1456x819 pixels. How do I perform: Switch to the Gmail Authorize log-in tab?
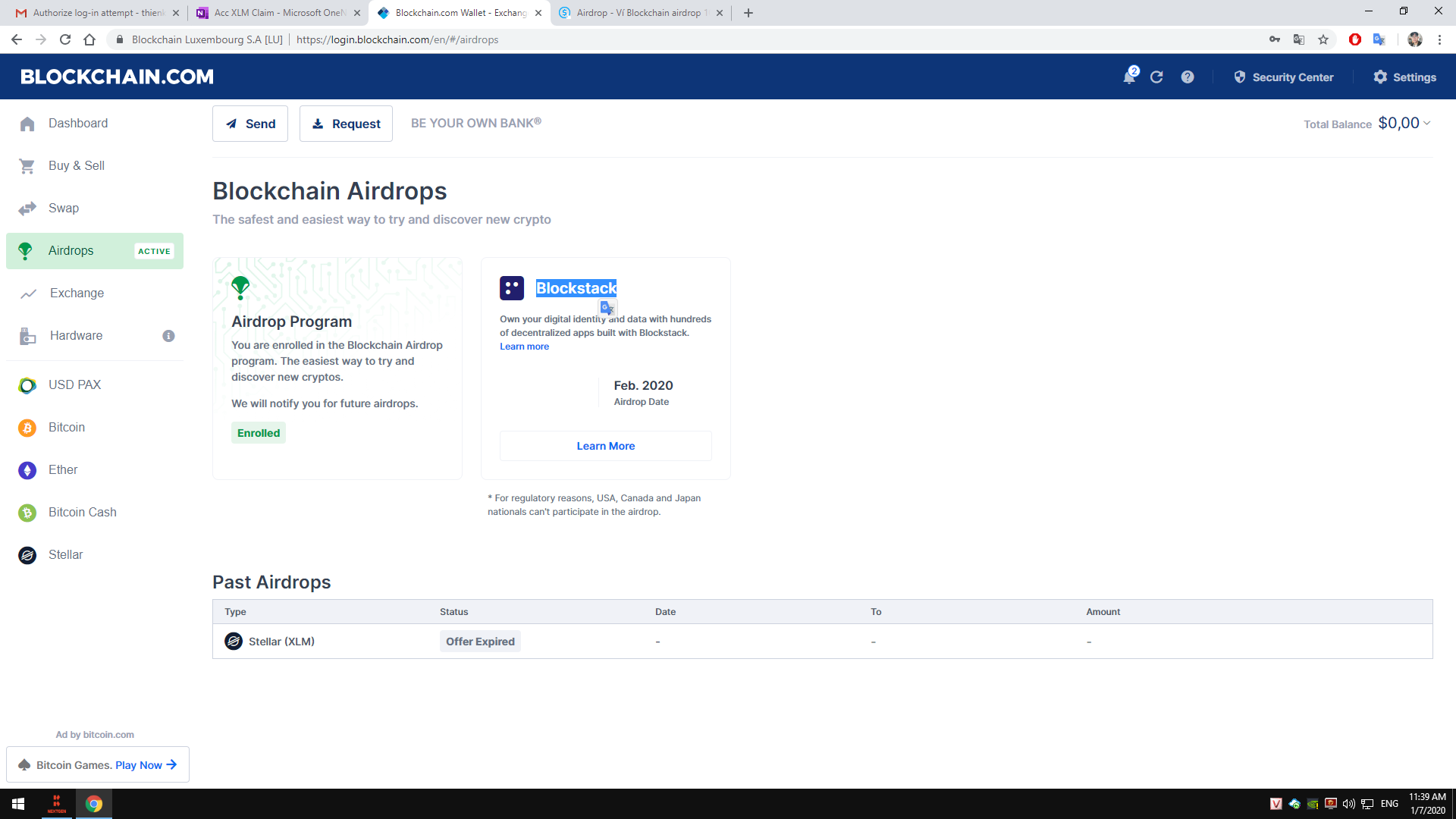[x=97, y=13]
